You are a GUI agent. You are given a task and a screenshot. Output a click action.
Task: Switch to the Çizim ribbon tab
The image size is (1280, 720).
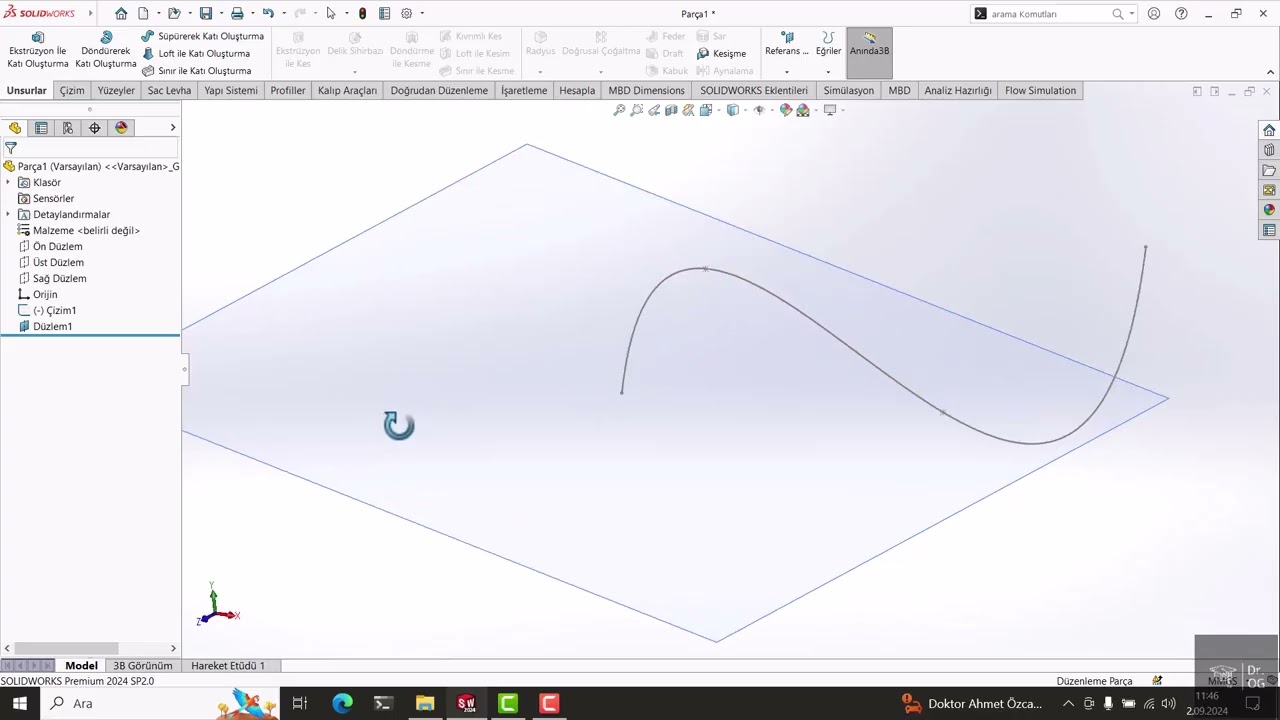[x=72, y=90]
